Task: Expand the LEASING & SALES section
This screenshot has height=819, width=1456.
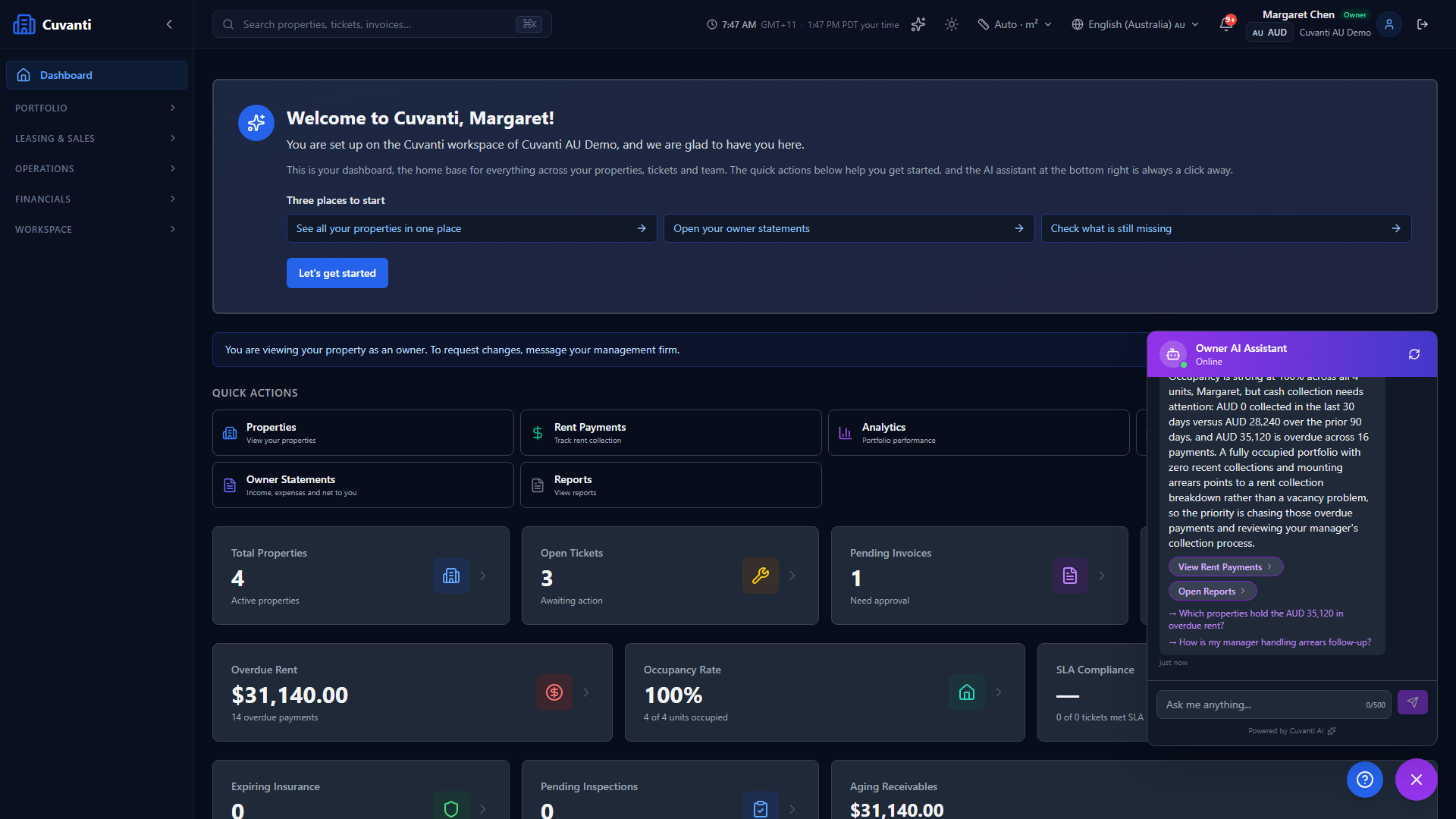Action: pos(96,138)
